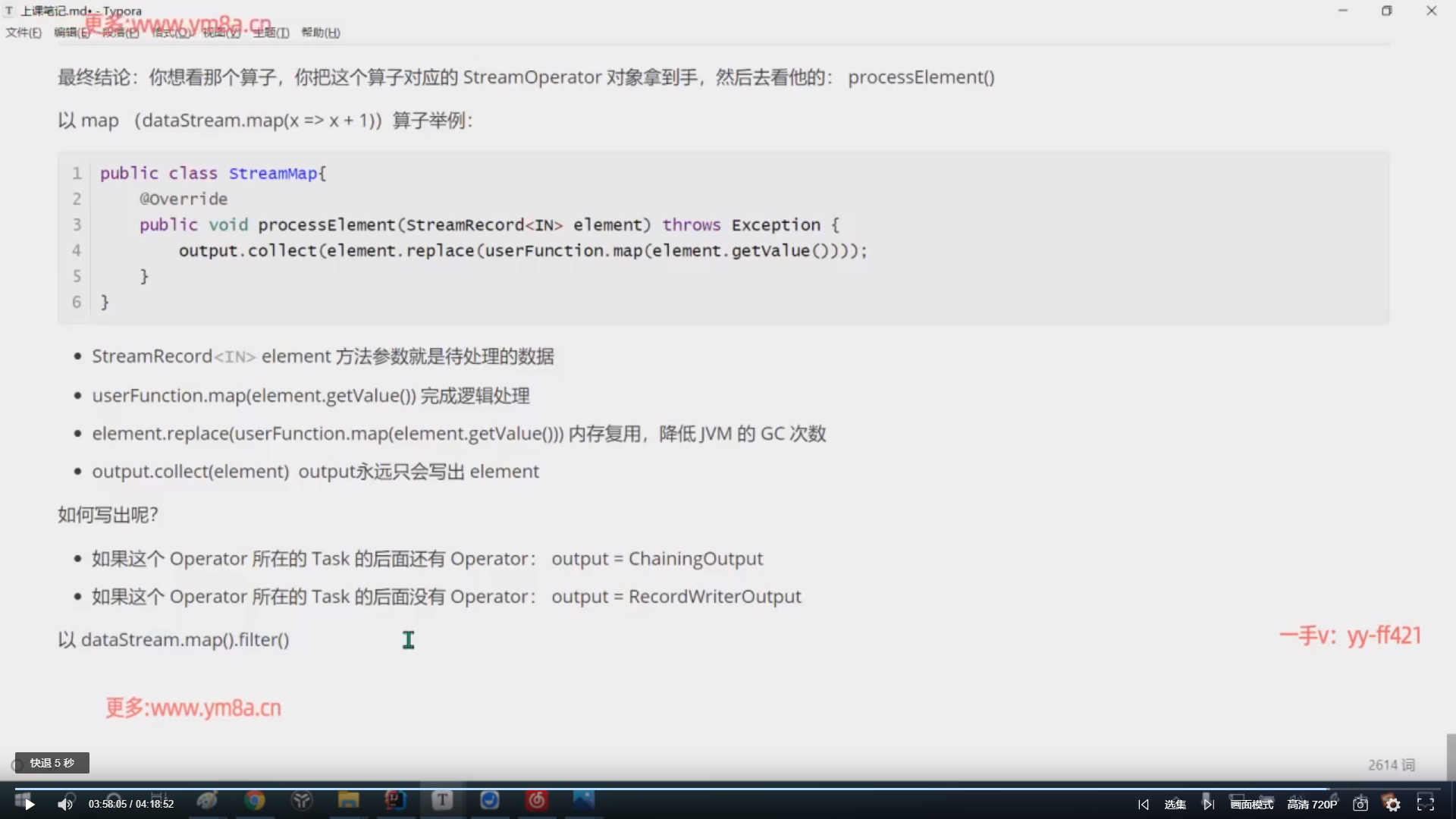
Task: Open the 画面模式 picture mode menu
Action: [x=1251, y=805]
